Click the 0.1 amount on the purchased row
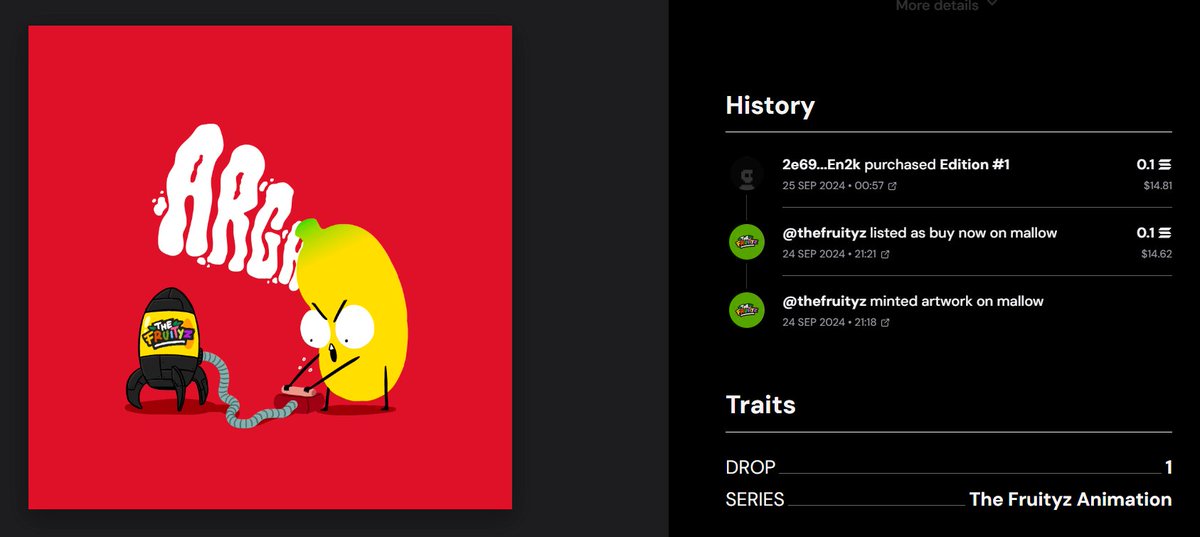Screen dimensions: 1200x537 [1146, 164]
